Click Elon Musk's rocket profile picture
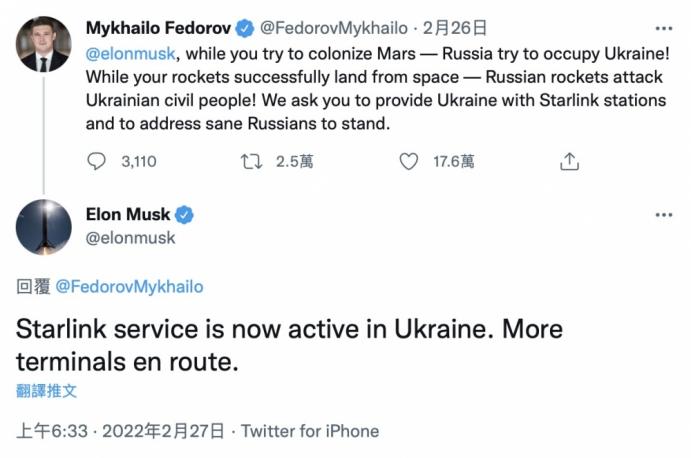The image size is (692, 458). tap(44, 228)
